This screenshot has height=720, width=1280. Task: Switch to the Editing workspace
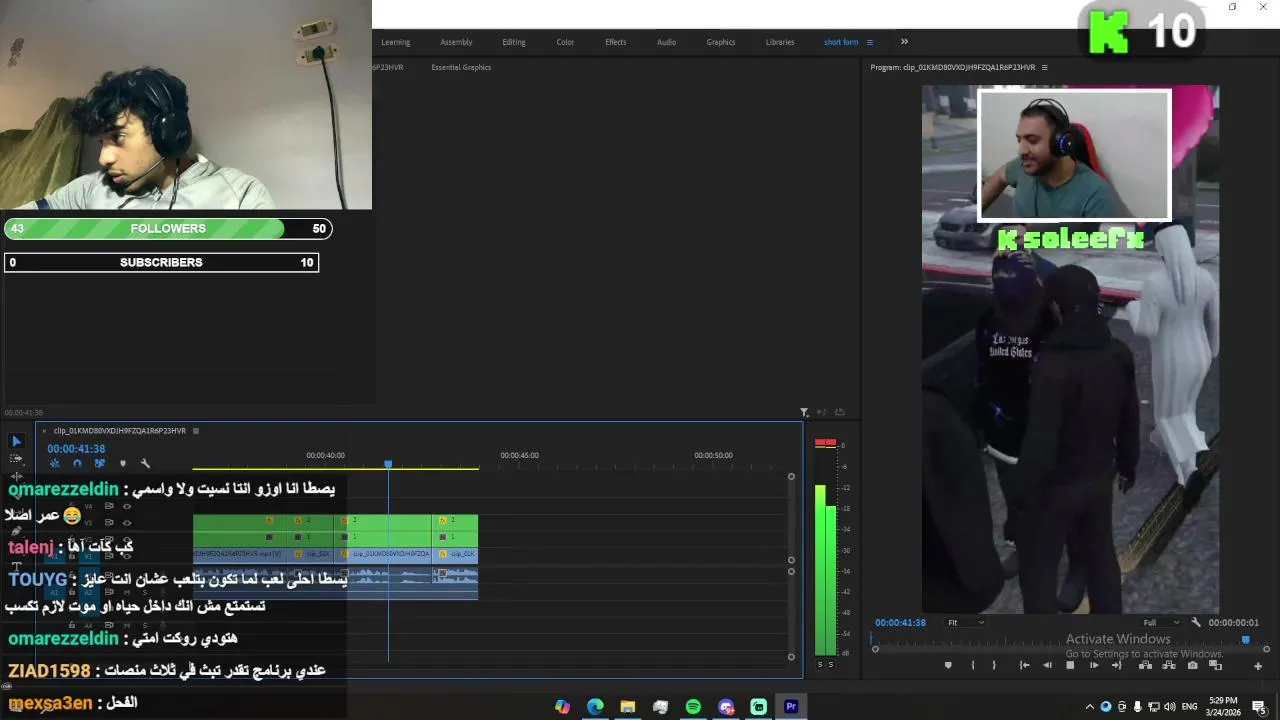click(x=514, y=42)
